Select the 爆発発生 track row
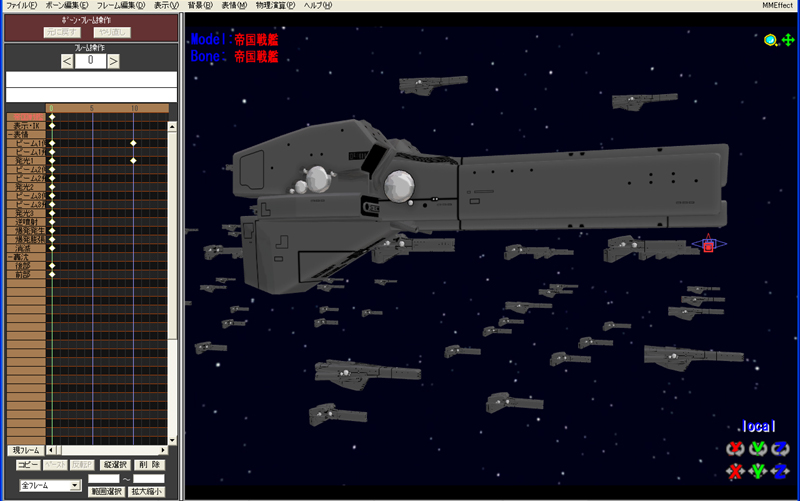 (26, 231)
